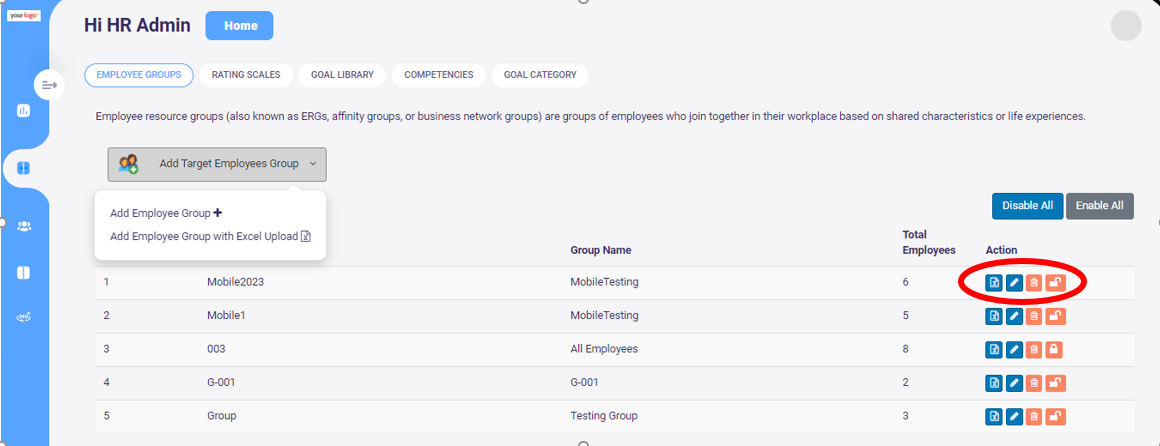This screenshot has width=1160, height=446.
Task: Delete the 003 All Employees group
Action: [1035, 350]
